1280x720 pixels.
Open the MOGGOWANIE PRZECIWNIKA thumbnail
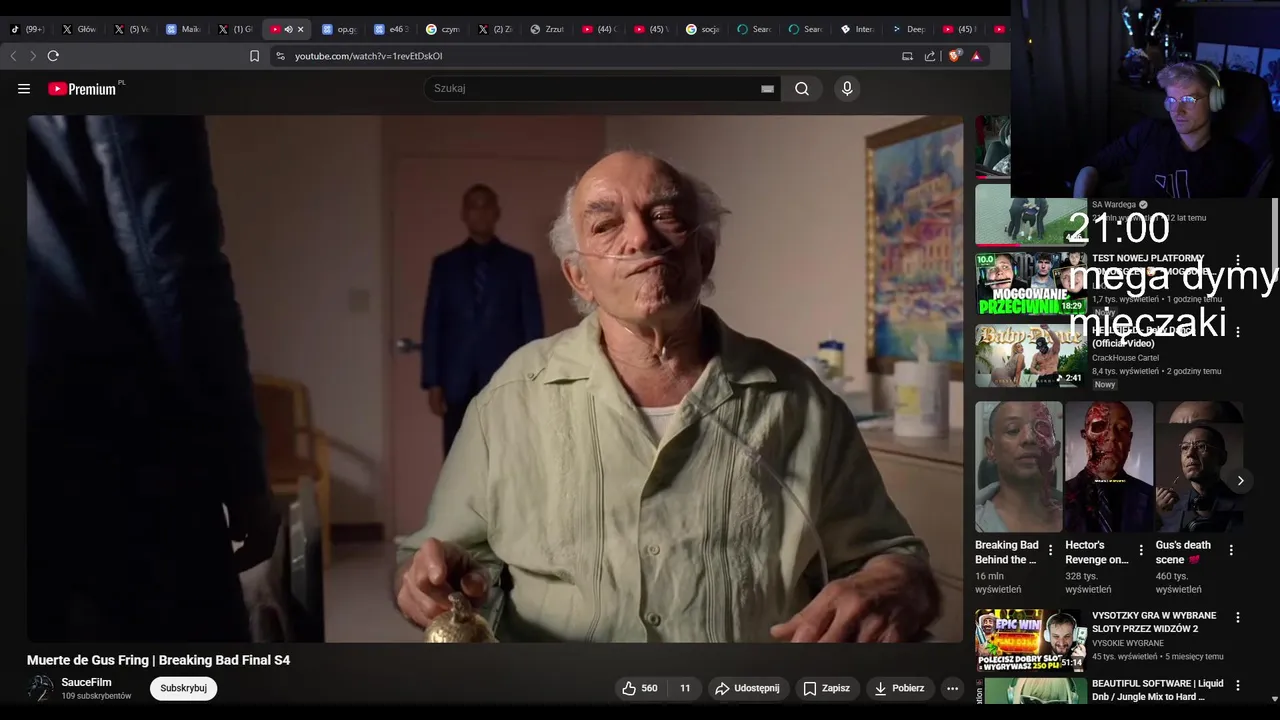1031,283
